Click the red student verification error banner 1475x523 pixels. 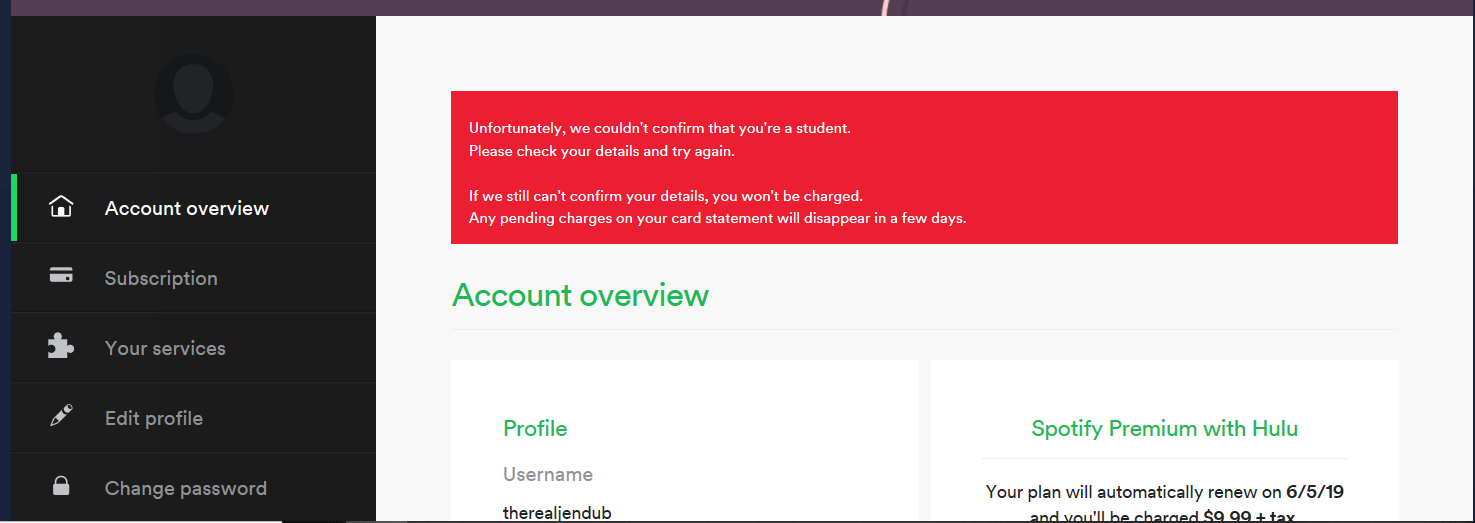924,167
